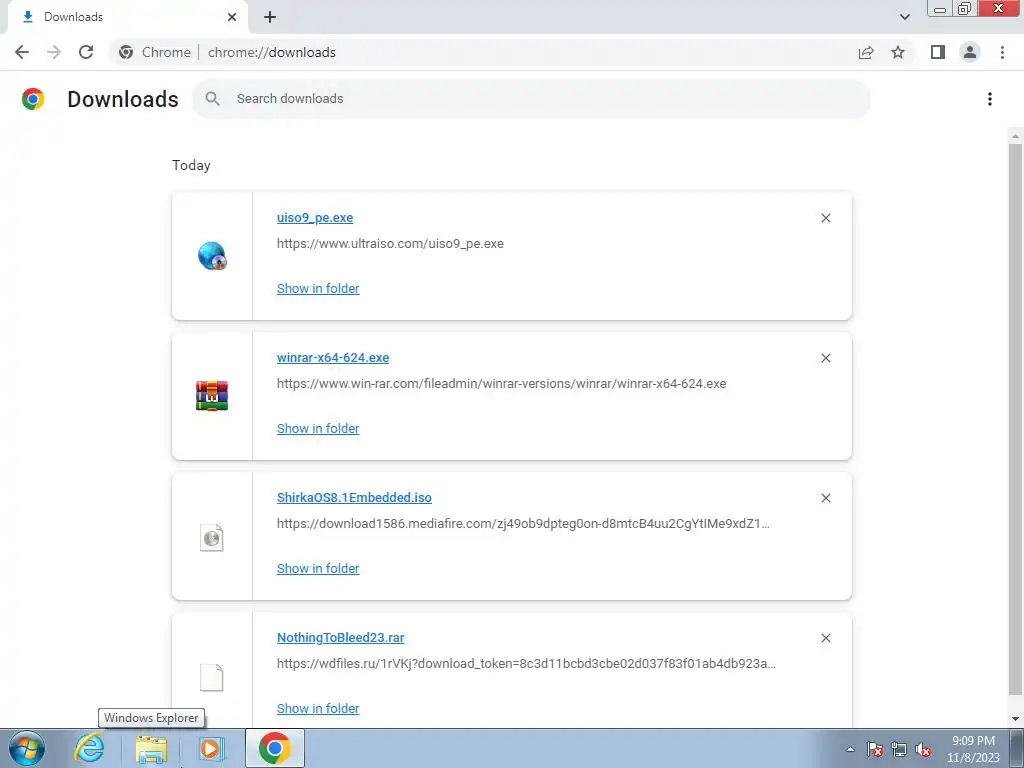
Task: Open Windows Media Player from the taskbar
Action: (210, 748)
